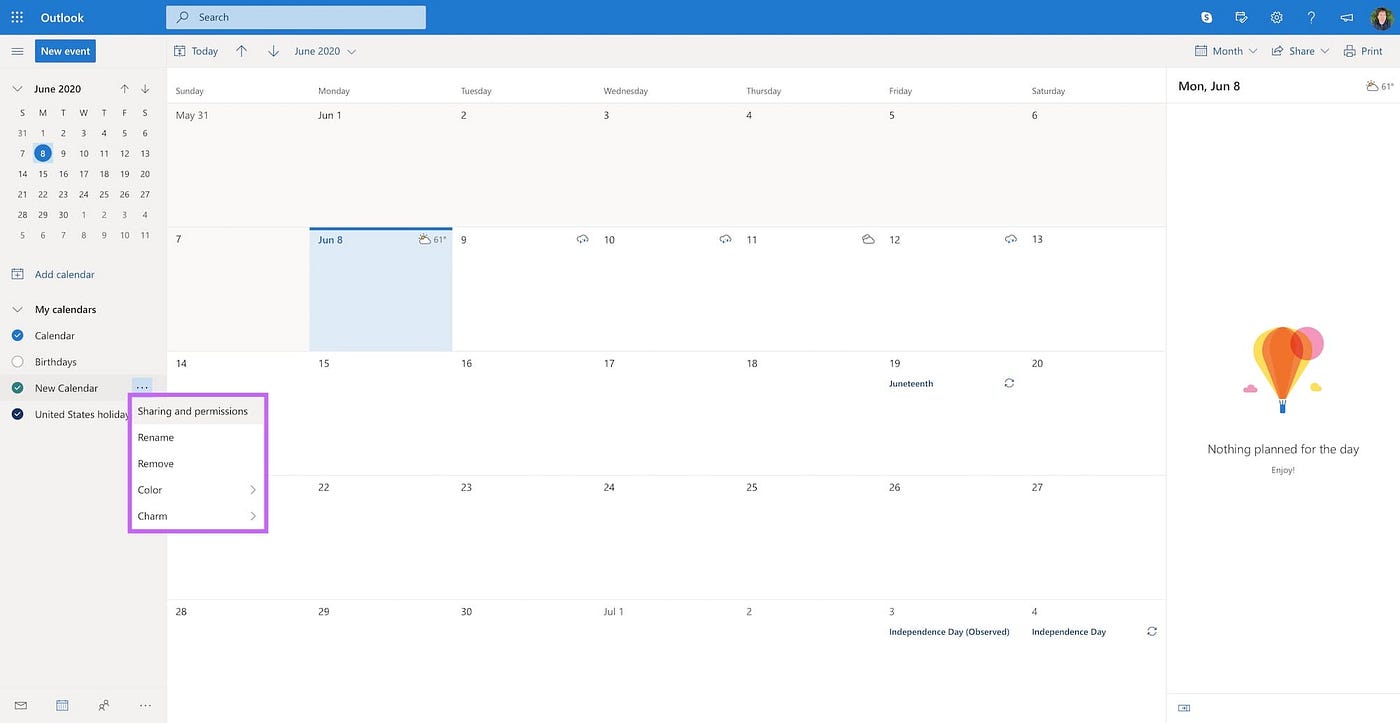This screenshot has width=1400, height=723.
Task: Collapse the My calendars group
Action: (x=17, y=310)
